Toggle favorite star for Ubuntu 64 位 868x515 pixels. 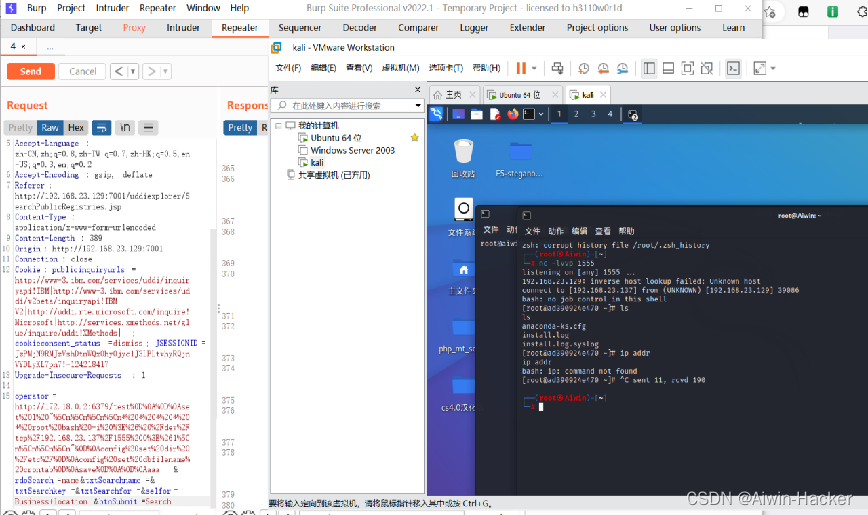(414, 137)
